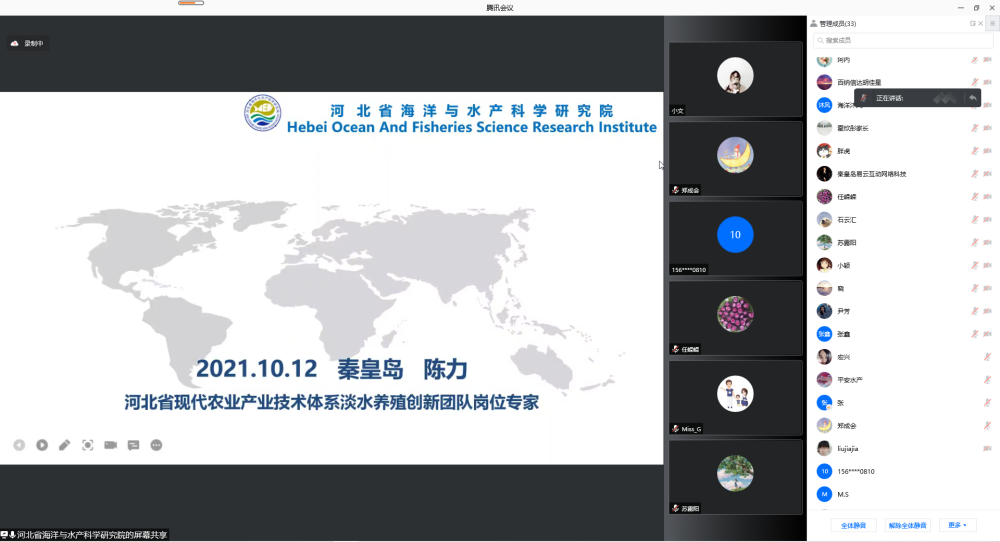
Task: Click camera icon for member 石云汇
Action: (x=987, y=219)
